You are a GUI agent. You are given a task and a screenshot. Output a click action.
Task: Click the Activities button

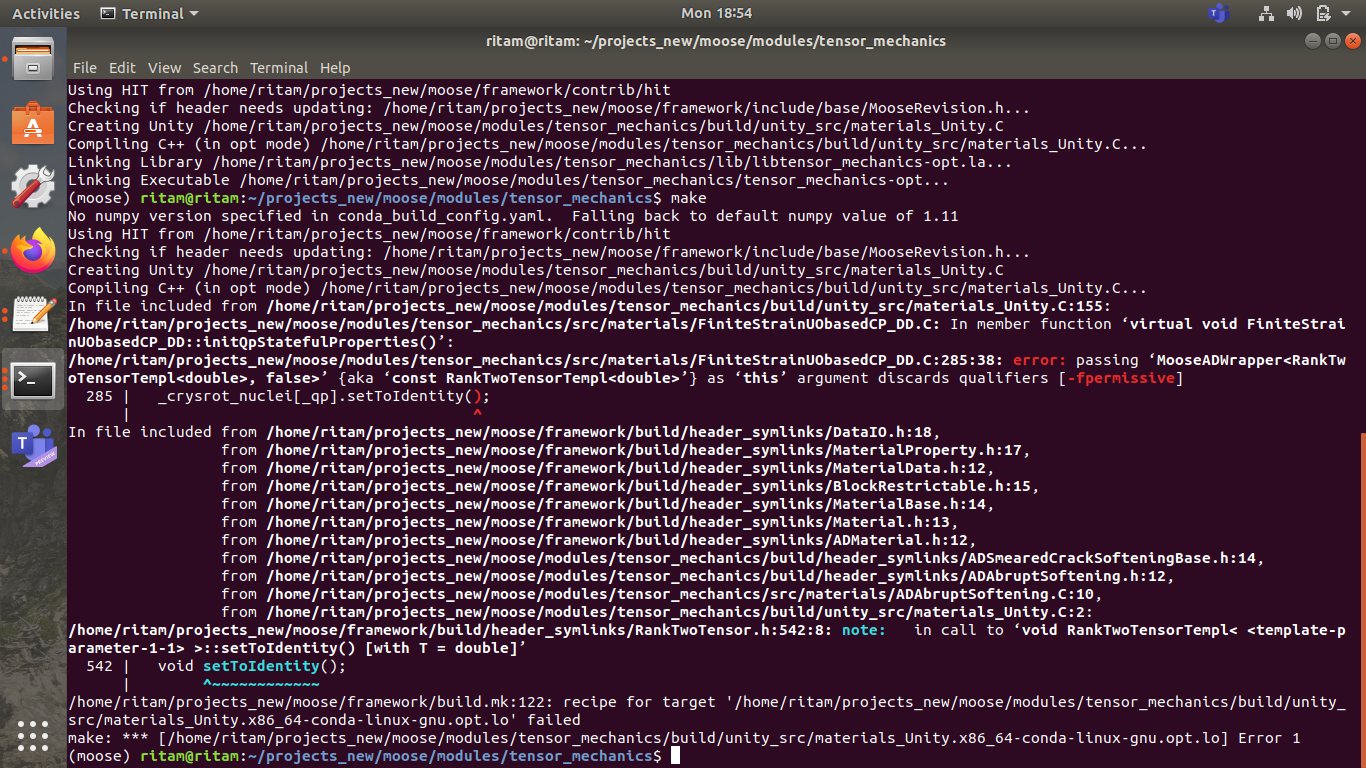click(45, 13)
